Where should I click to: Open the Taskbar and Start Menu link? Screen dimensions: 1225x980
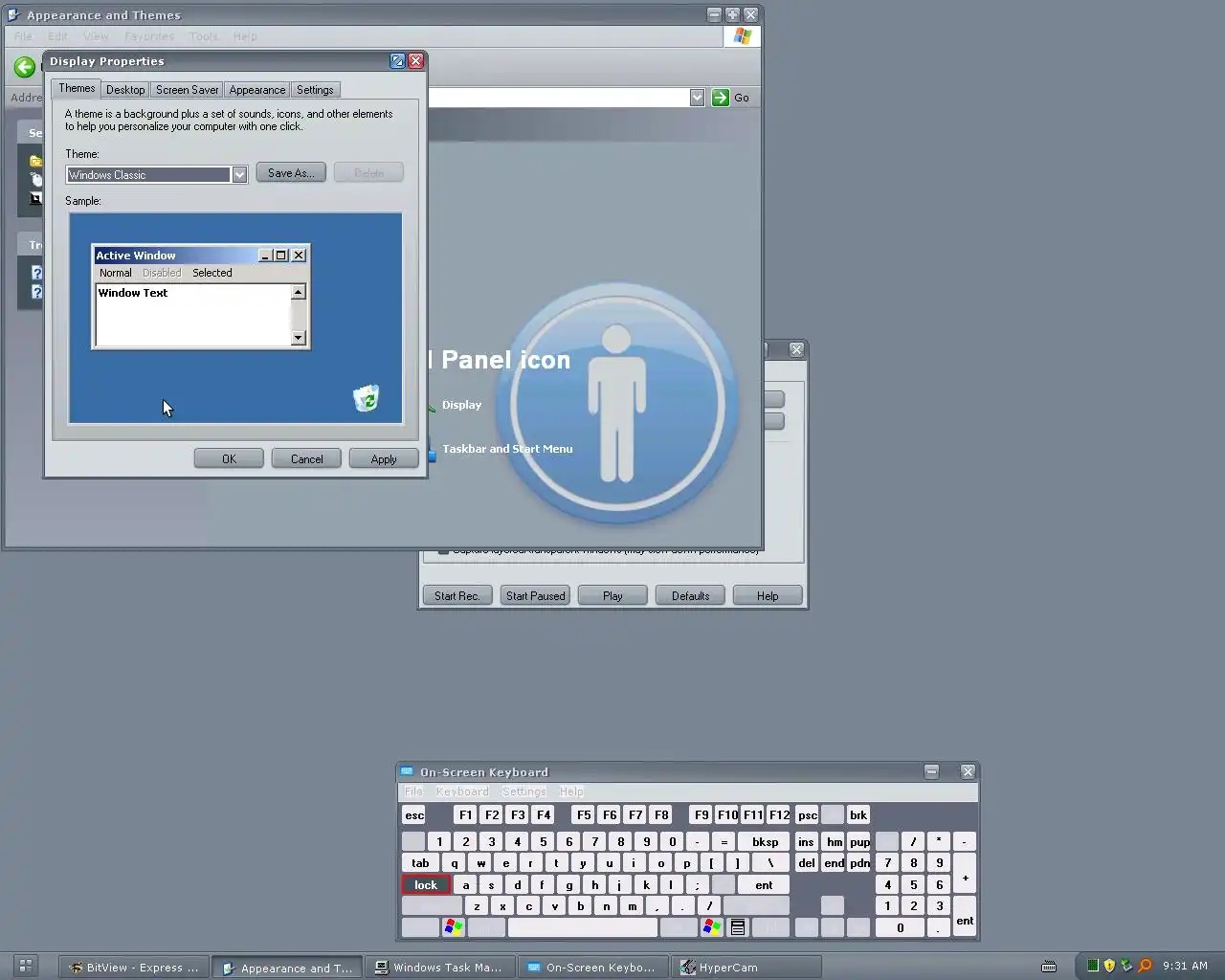coord(507,449)
